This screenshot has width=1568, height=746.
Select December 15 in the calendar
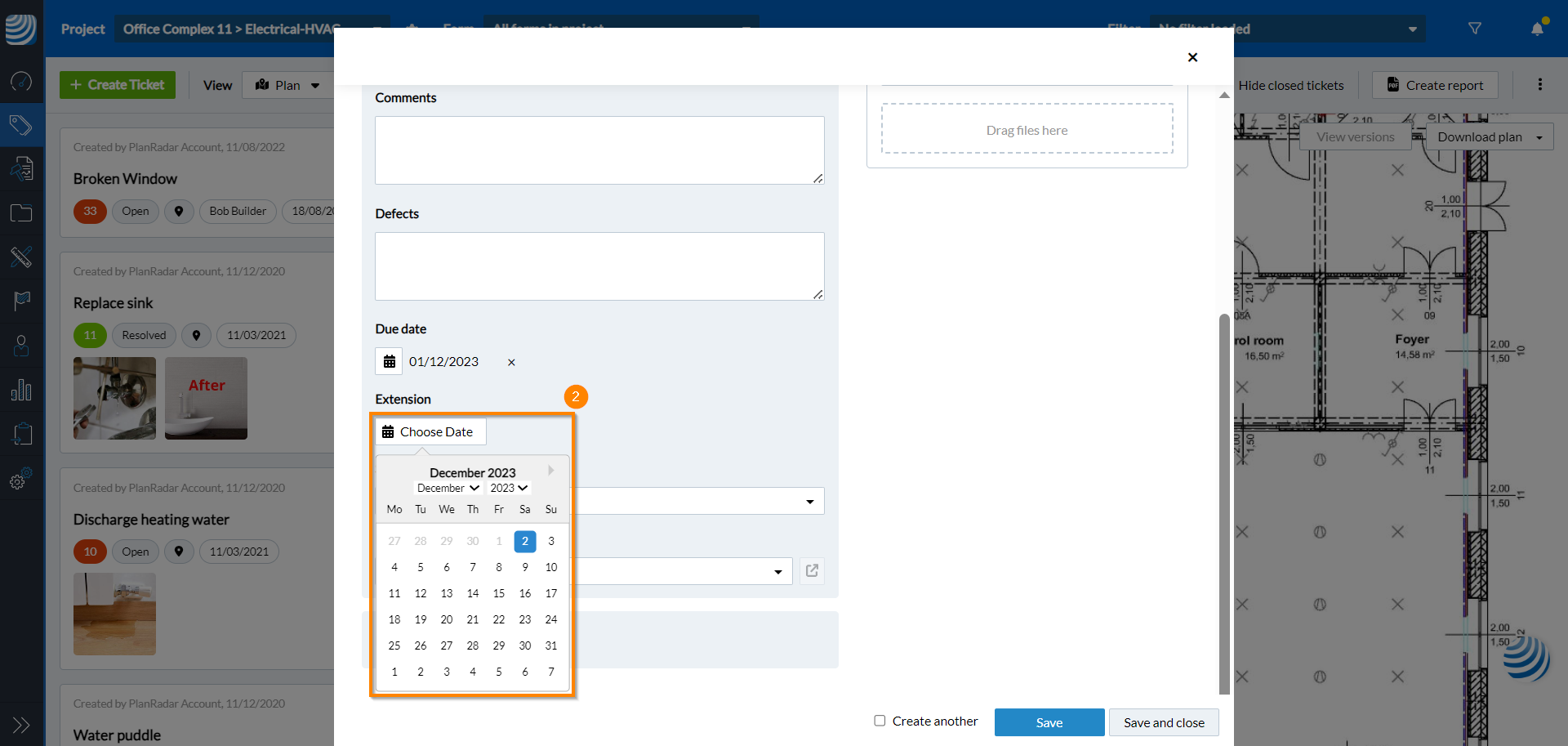tap(499, 593)
